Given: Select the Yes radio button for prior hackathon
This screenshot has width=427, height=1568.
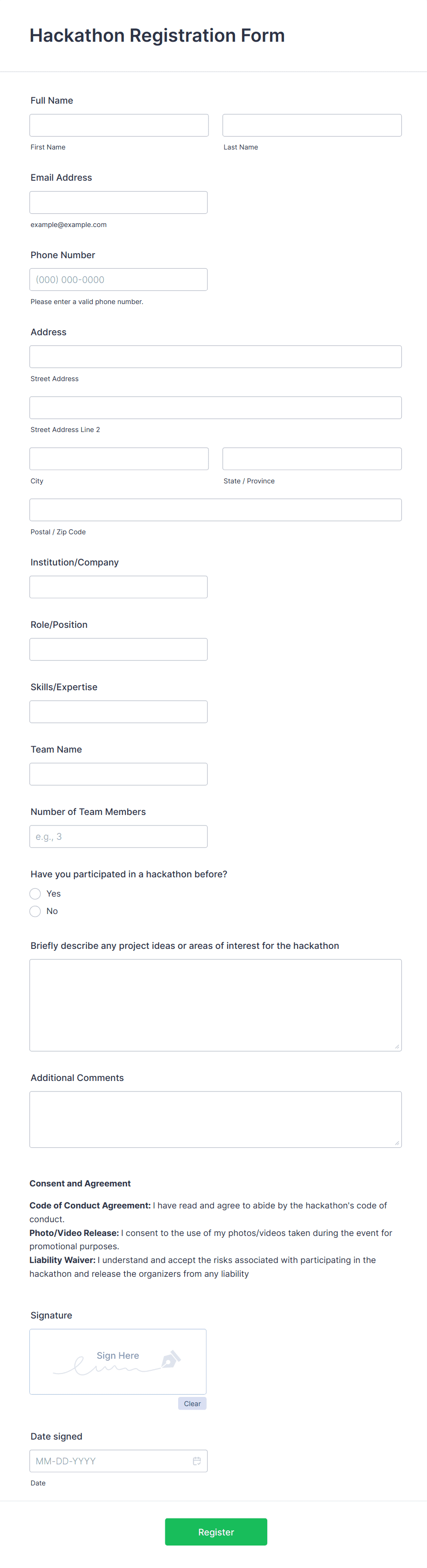Looking at the screenshot, I should click(35, 893).
